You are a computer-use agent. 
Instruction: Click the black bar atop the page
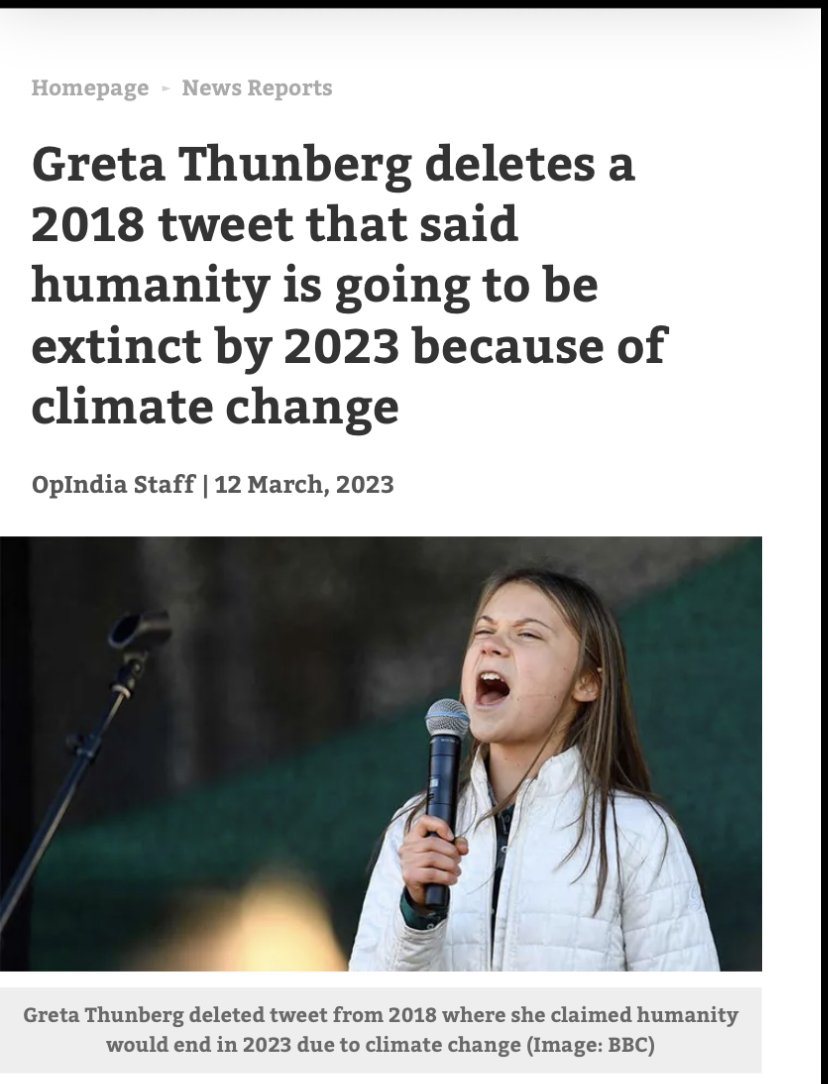[x=414, y=4]
